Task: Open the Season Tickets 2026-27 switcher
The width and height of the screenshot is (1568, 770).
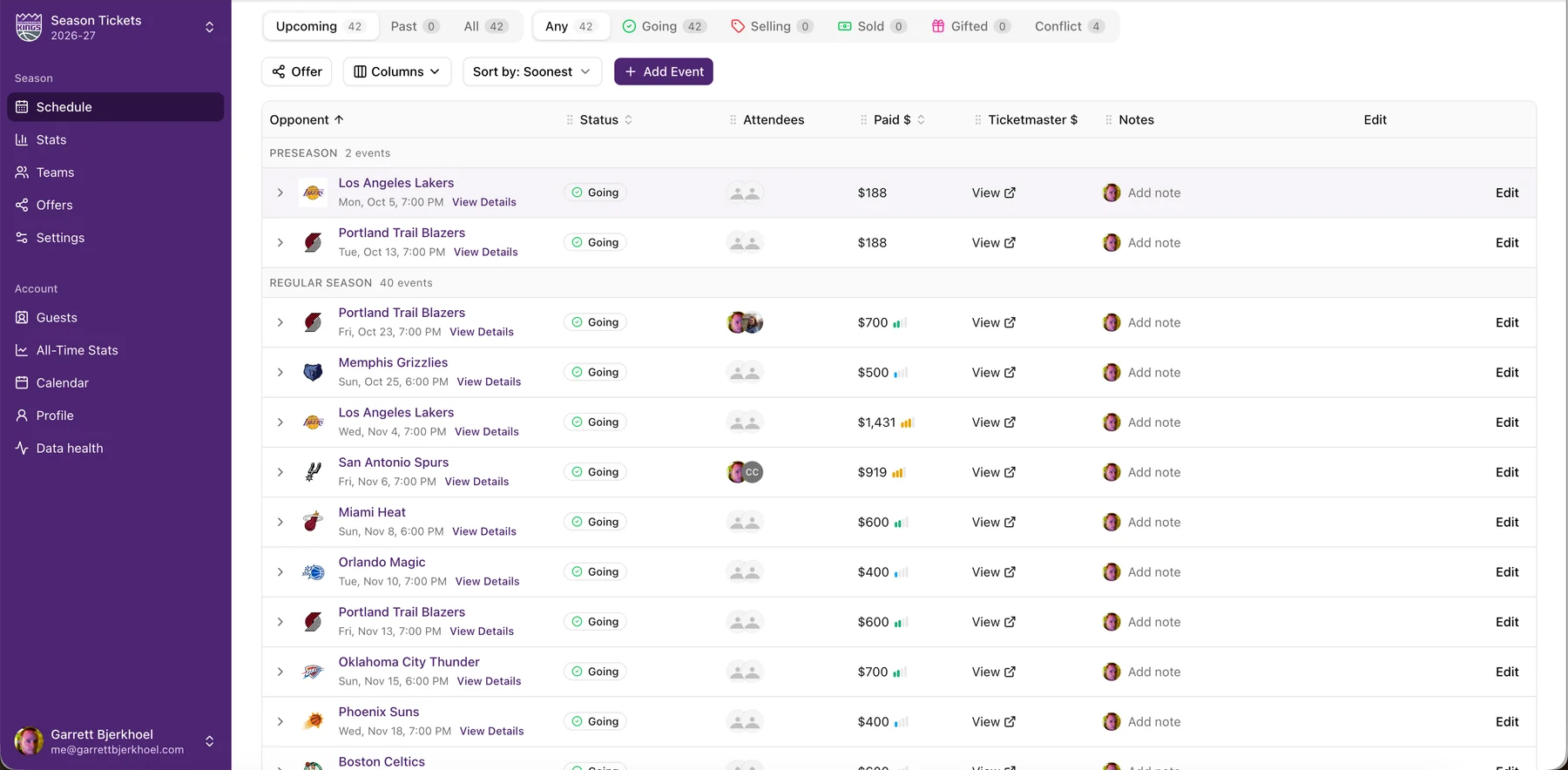Action: pyautogui.click(x=115, y=27)
